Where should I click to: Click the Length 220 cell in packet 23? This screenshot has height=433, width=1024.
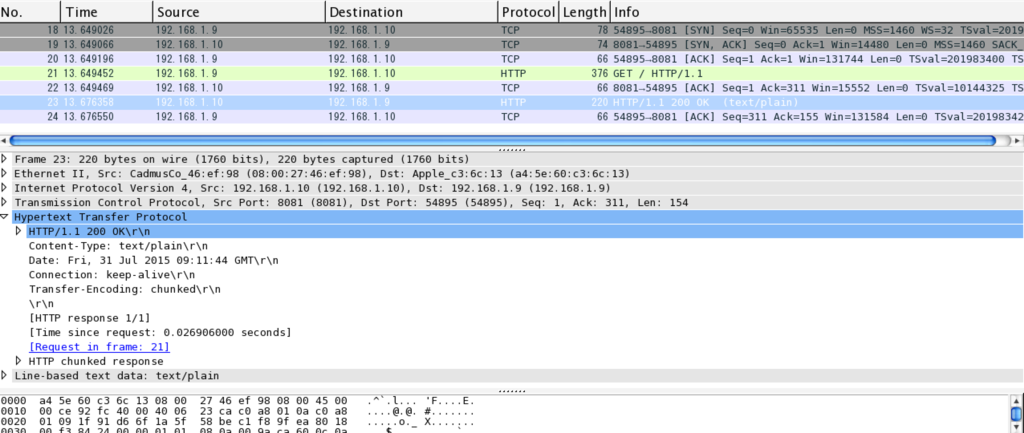[600, 103]
